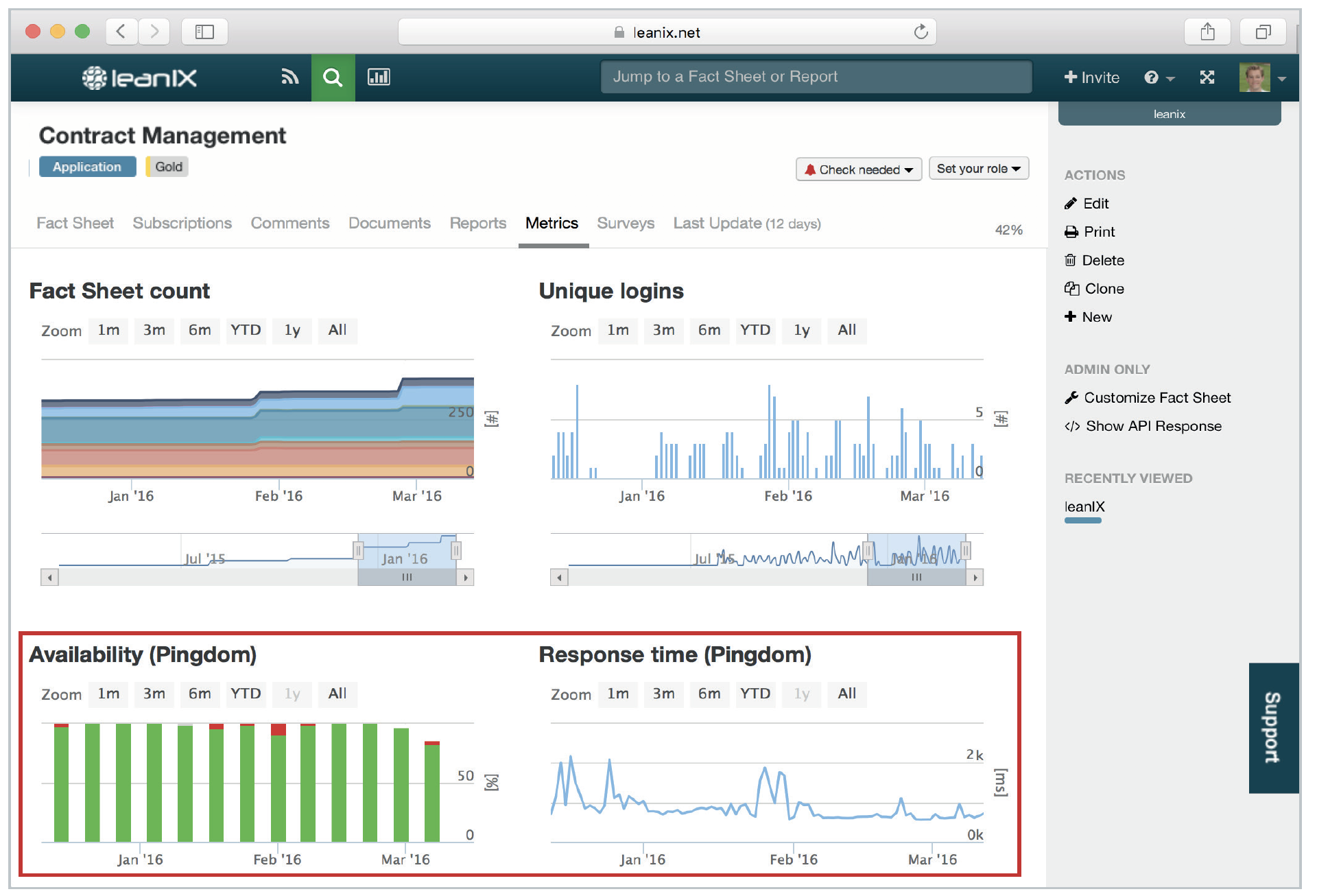Image resolution: width=1317 pixels, height=896 pixels.
Task: Click Fact Sheet count navigator left handle
Action: tap(358, 550)
